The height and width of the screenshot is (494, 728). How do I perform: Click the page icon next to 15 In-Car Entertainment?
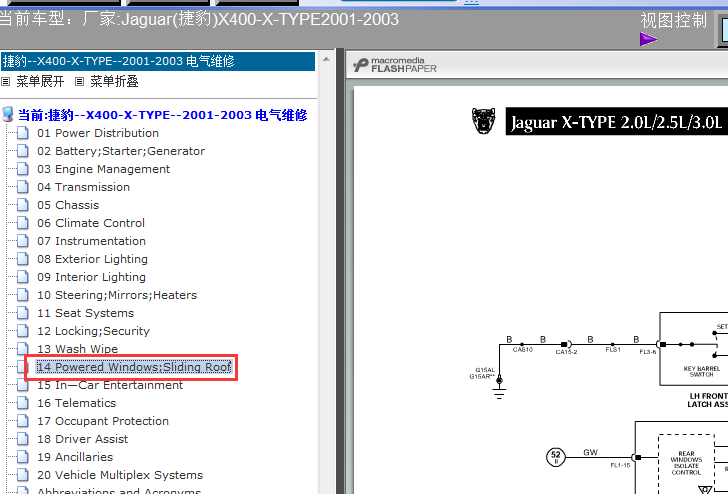(x=23, y=385)
